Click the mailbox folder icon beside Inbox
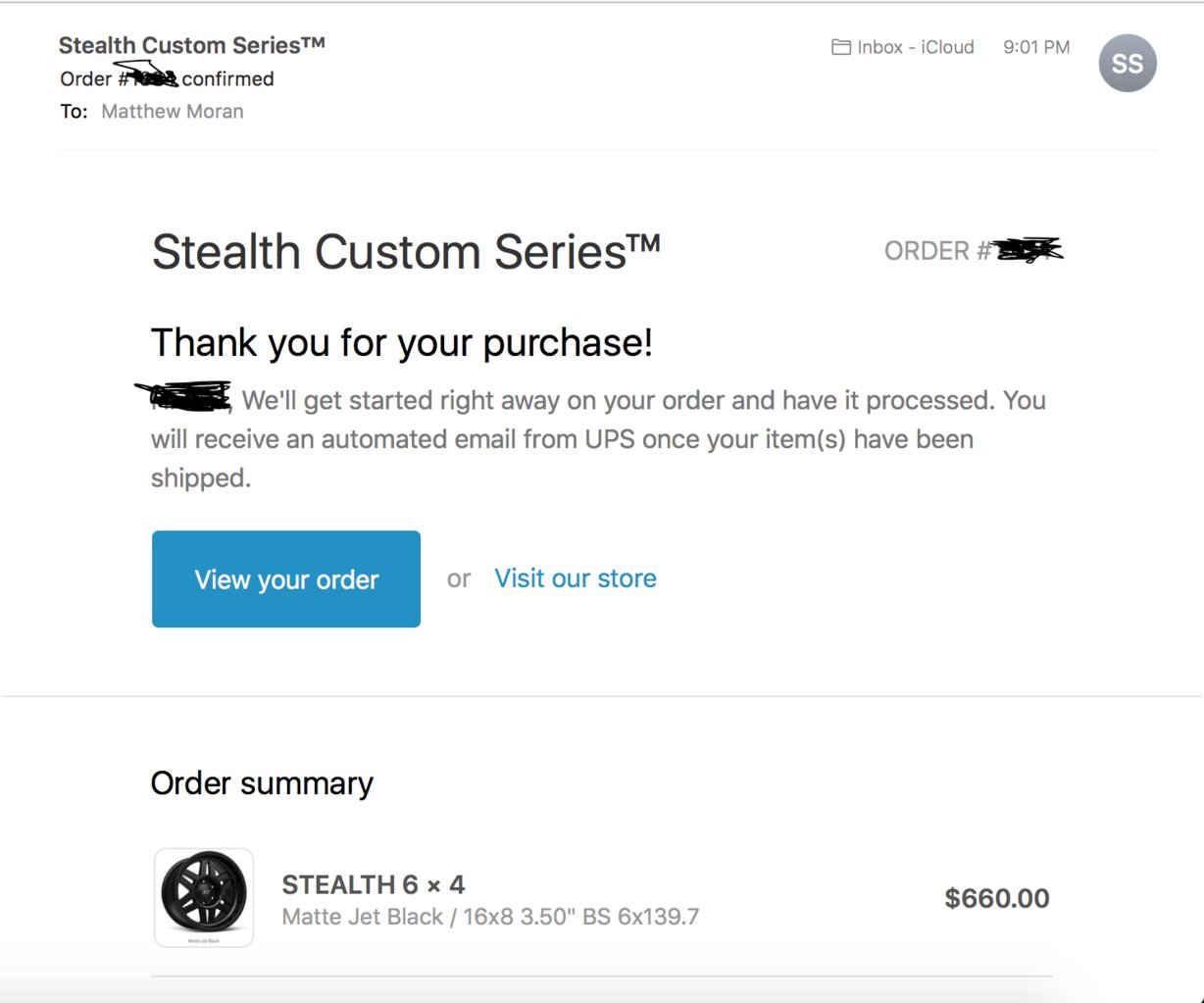The image size is (1204, 1003). click(840, 47)
